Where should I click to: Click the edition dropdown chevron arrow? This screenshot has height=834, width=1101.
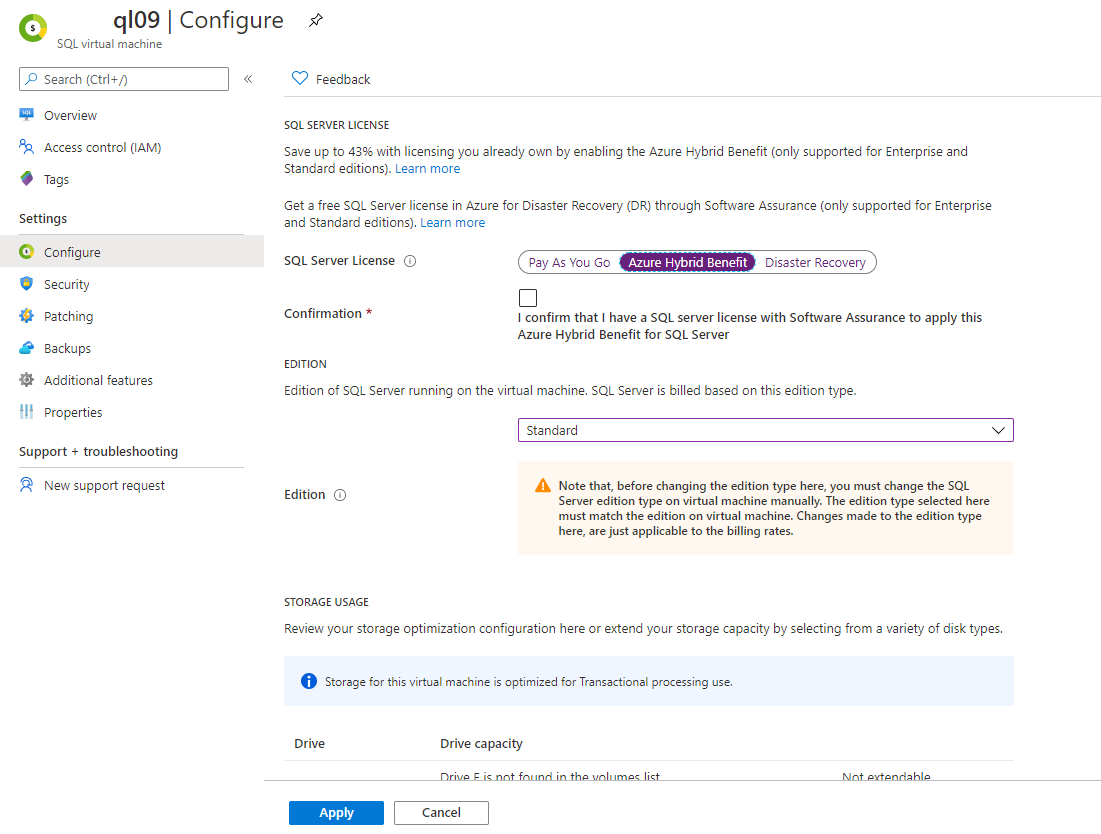click(x=998, y=430)
